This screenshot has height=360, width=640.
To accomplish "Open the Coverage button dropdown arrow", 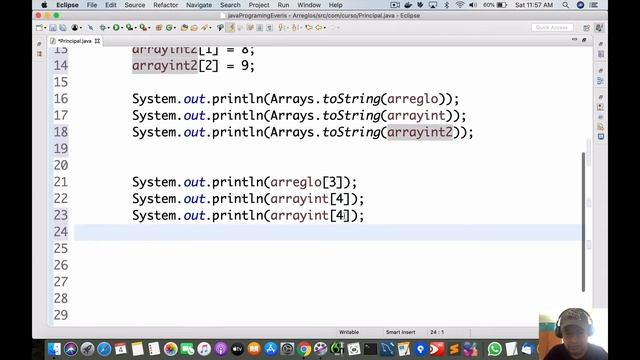I will pyautogui.click(x=136, y=28).
